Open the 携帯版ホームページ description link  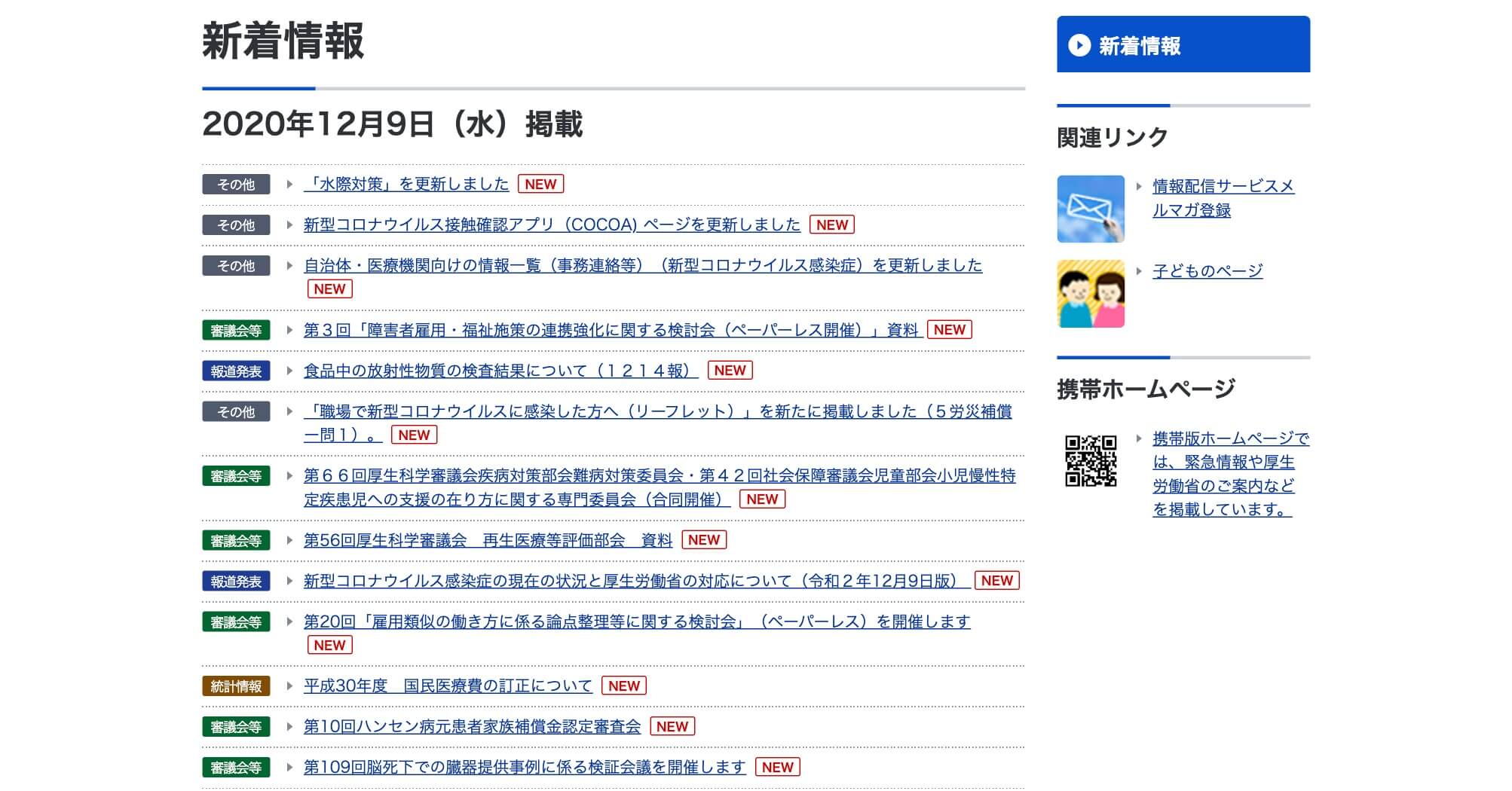(1231, 474)
